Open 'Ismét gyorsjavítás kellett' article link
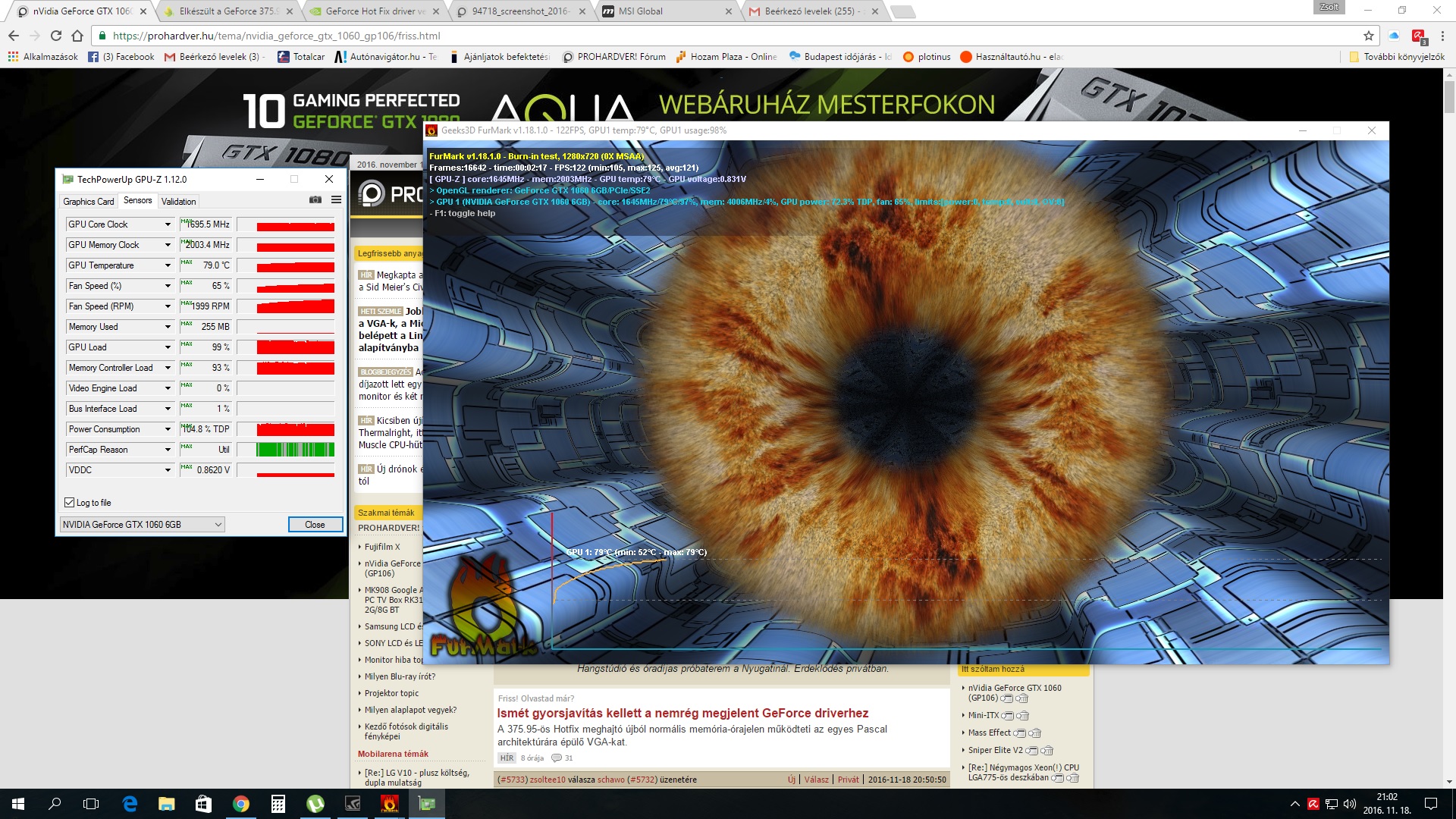Viewport: 1456px width, 819px height. click(x=682, y=713)
